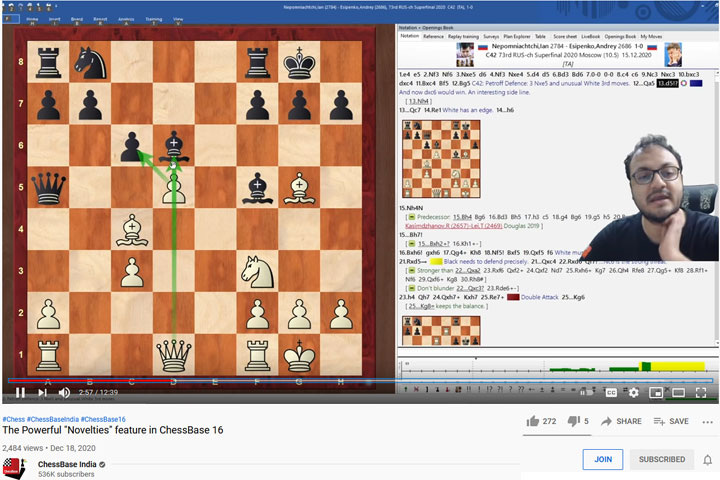Click the evaluation profile graph
720x480 pixels.
556,366
